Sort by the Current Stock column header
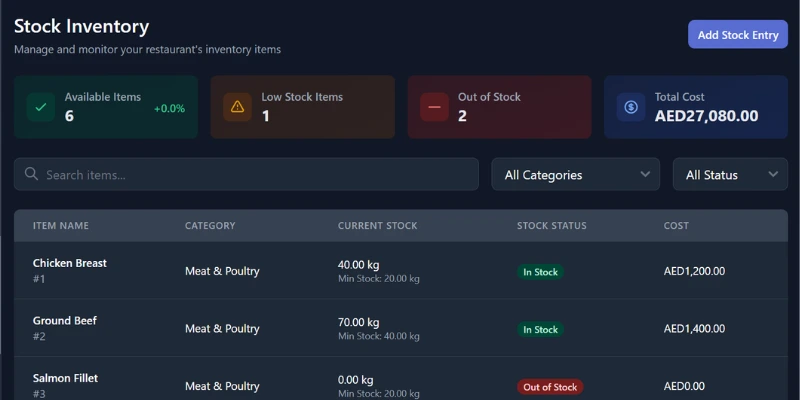The image size is (800, 400). click(377, 226)
